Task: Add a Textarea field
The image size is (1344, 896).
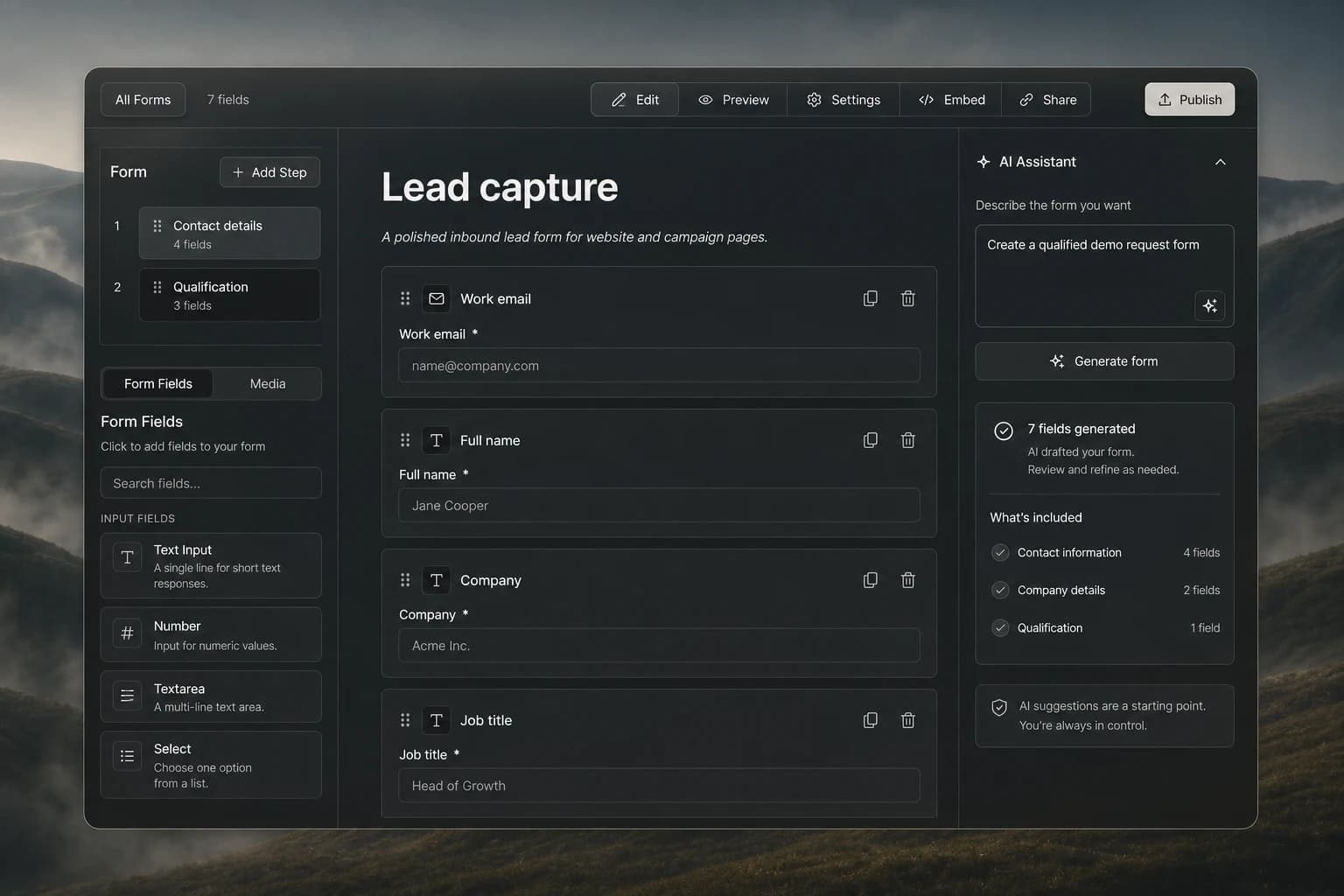Action: (211, 697)
